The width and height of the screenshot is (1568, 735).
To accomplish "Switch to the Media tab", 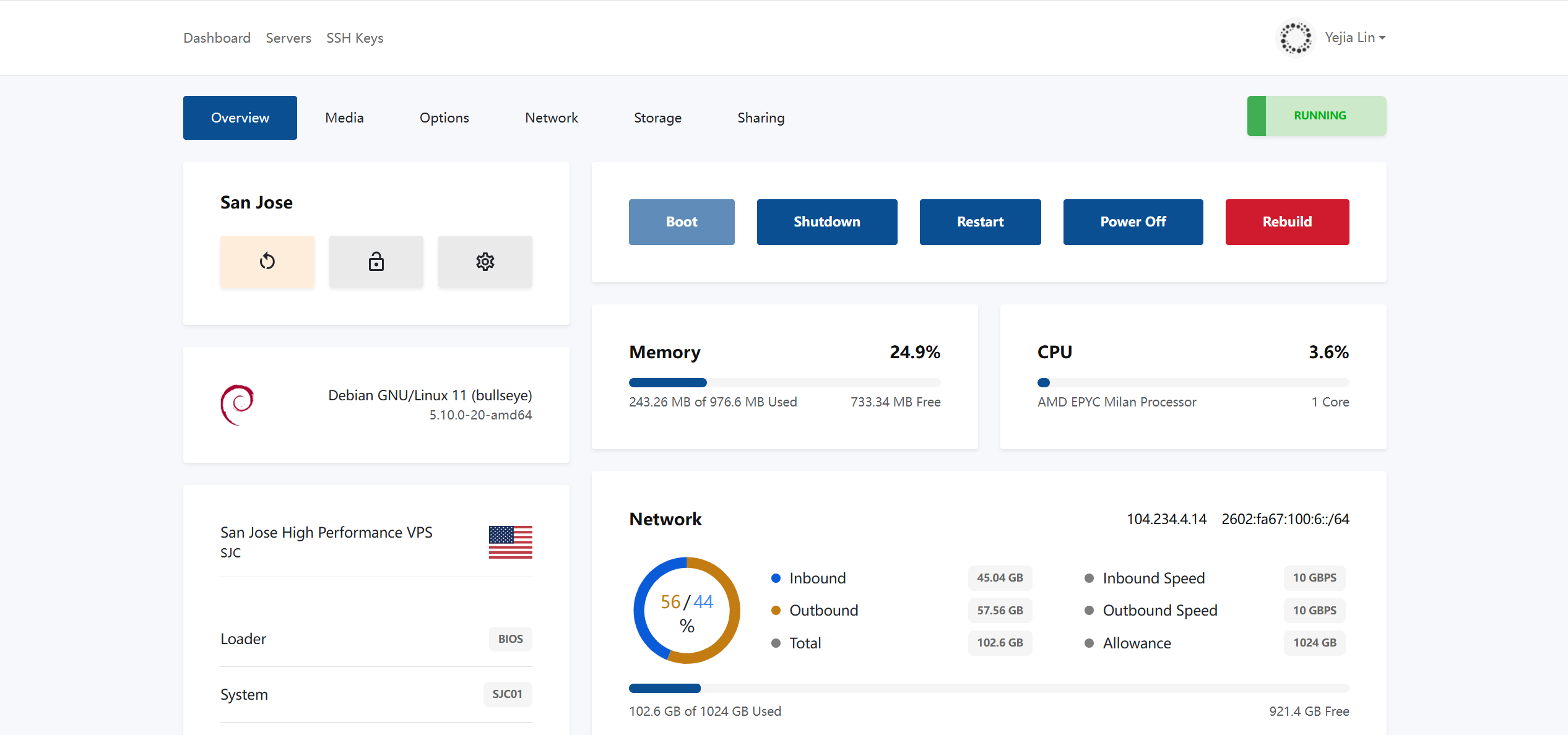I will [x=344, y=118].
